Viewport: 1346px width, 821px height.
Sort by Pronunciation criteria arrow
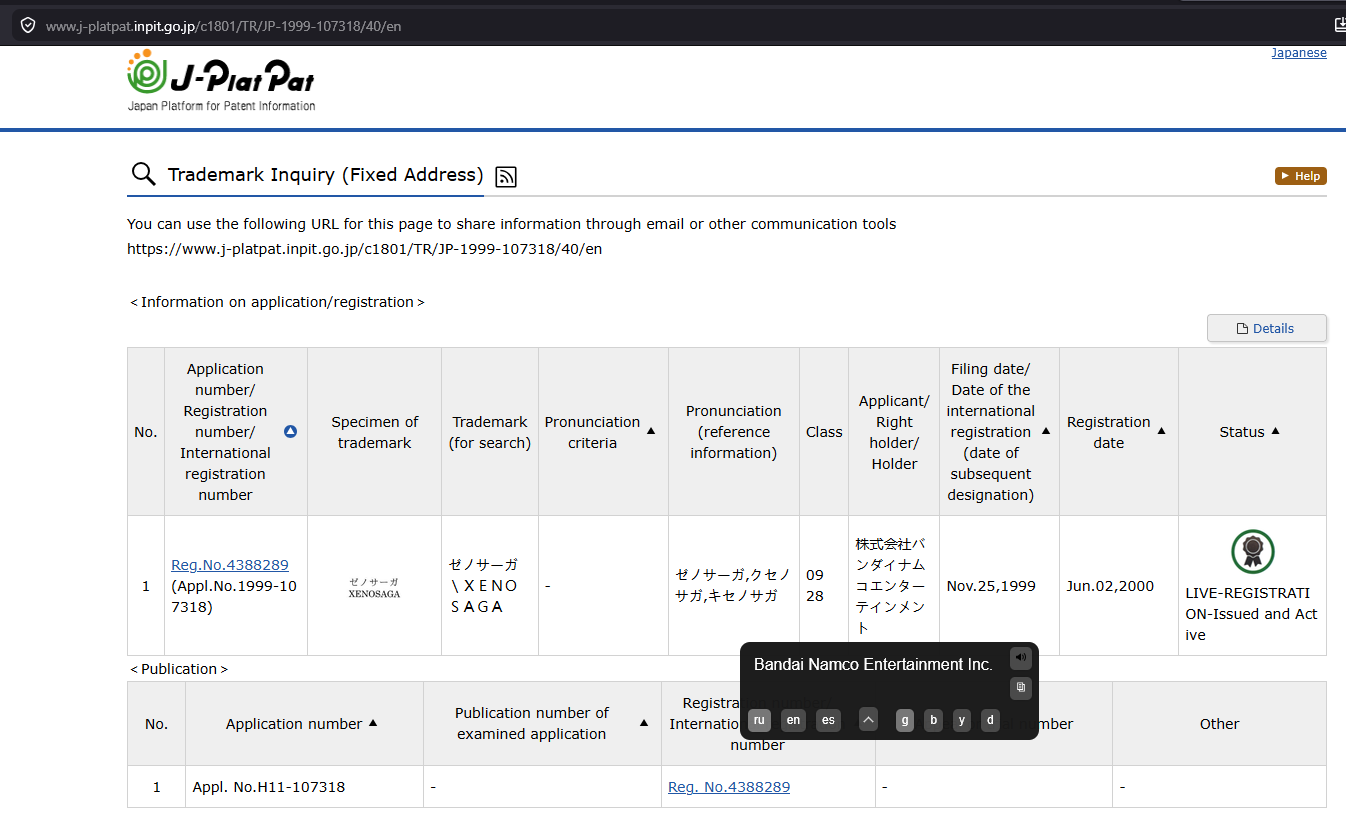[x=651, y=431]
